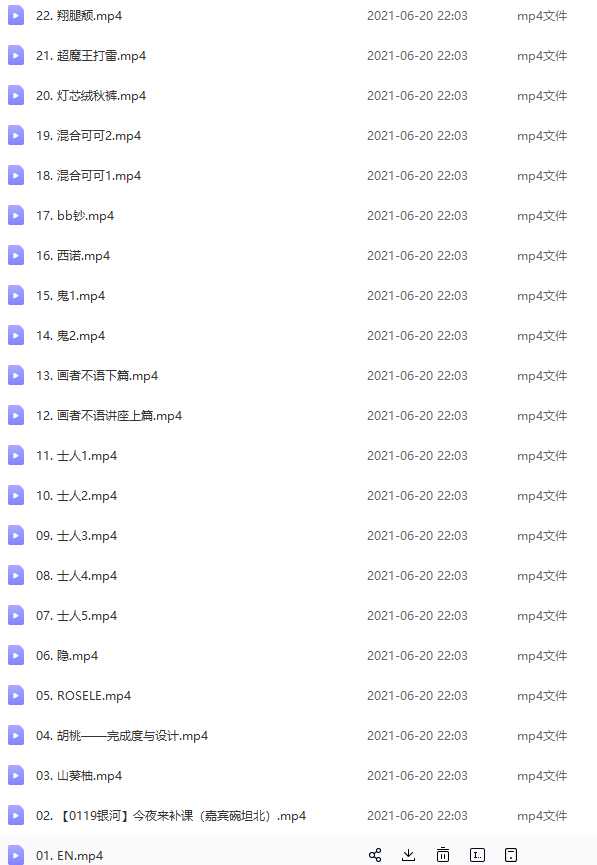Viewport: 597px width, 865px height.
Task: Select the 06. 隐.mp4 row
Action: pos(298,656)
